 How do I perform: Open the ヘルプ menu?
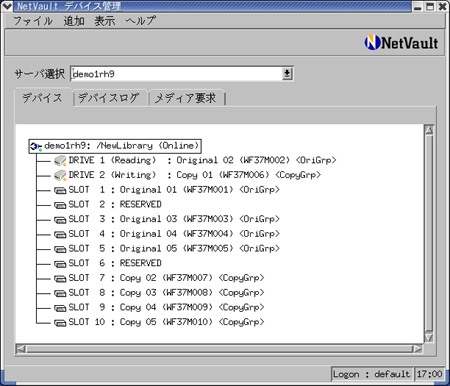coord(140,21)
